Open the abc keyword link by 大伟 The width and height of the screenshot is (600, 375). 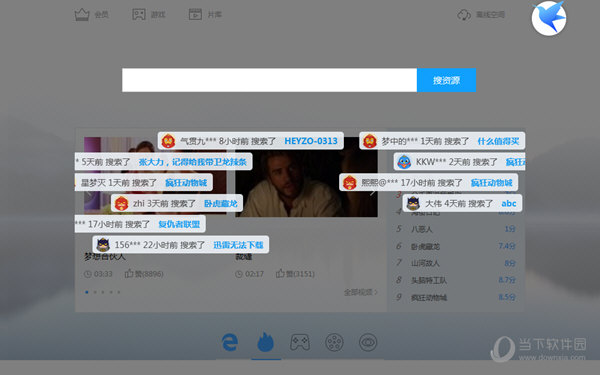tap(509, 203)
